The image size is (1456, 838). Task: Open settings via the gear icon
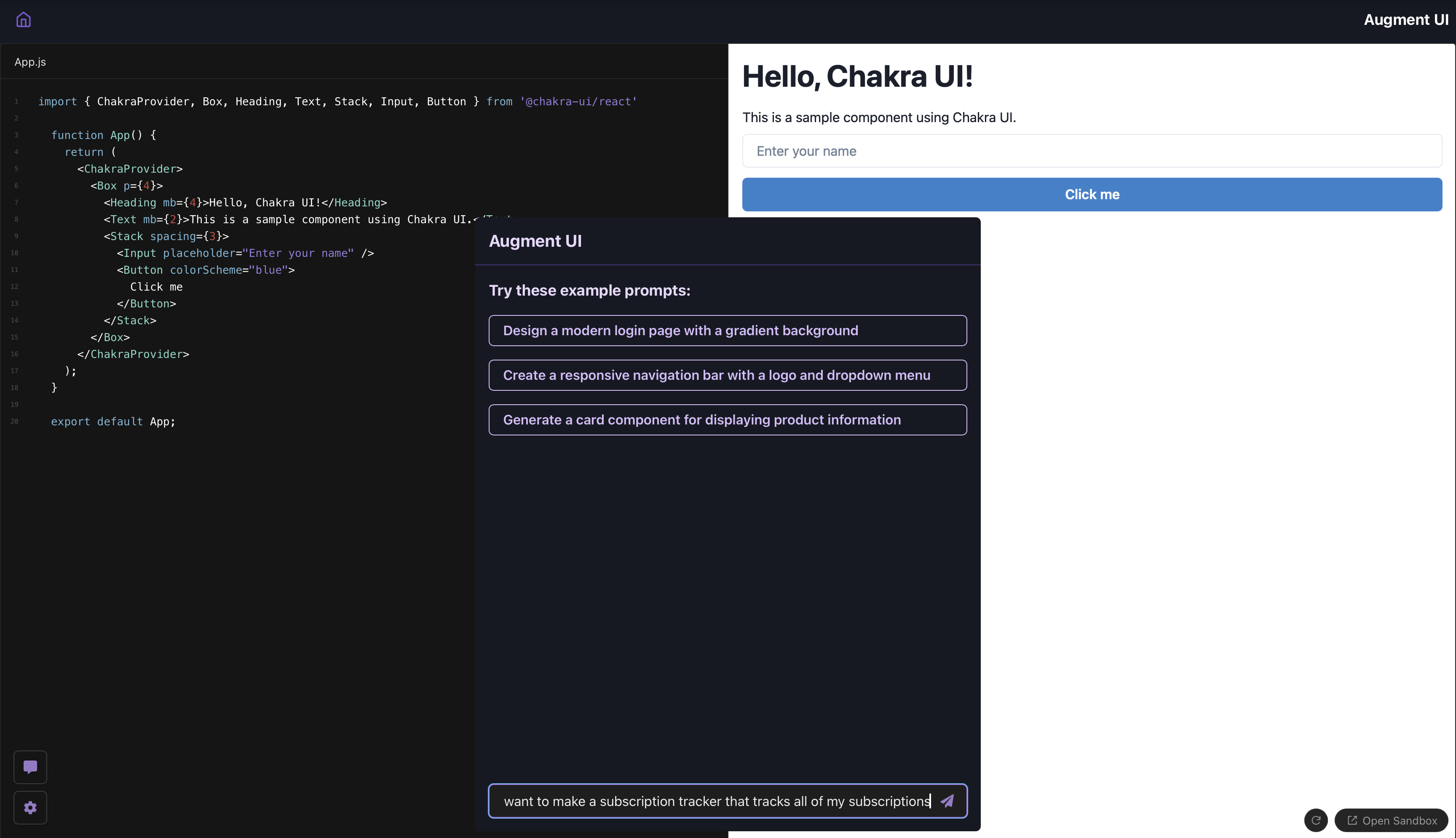coord(30,808)
